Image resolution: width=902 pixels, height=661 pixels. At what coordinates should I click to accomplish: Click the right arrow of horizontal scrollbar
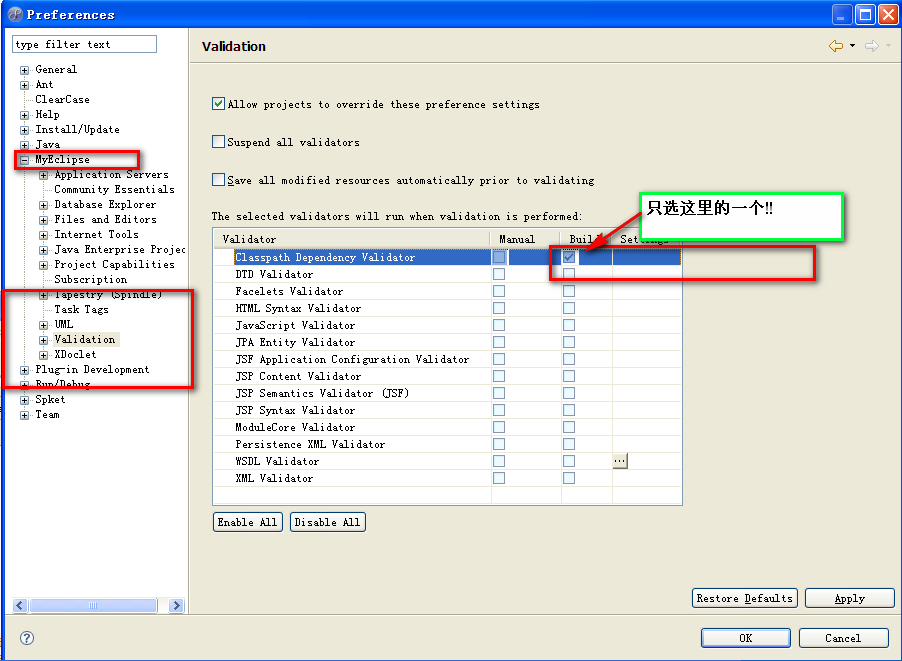coord(177,605)
